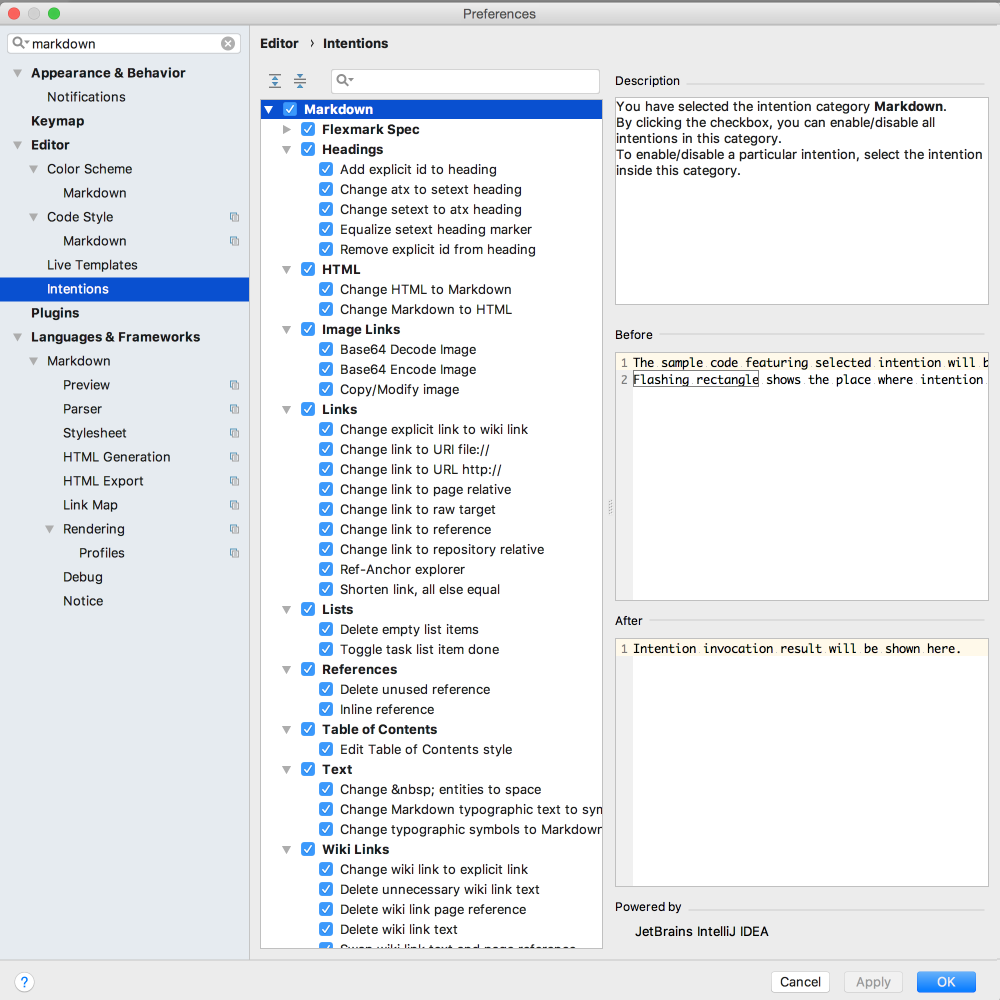This screenshot has width=1000, height=1000.
Task: Collapse the Markdown intention category
Action: [269, 110]
